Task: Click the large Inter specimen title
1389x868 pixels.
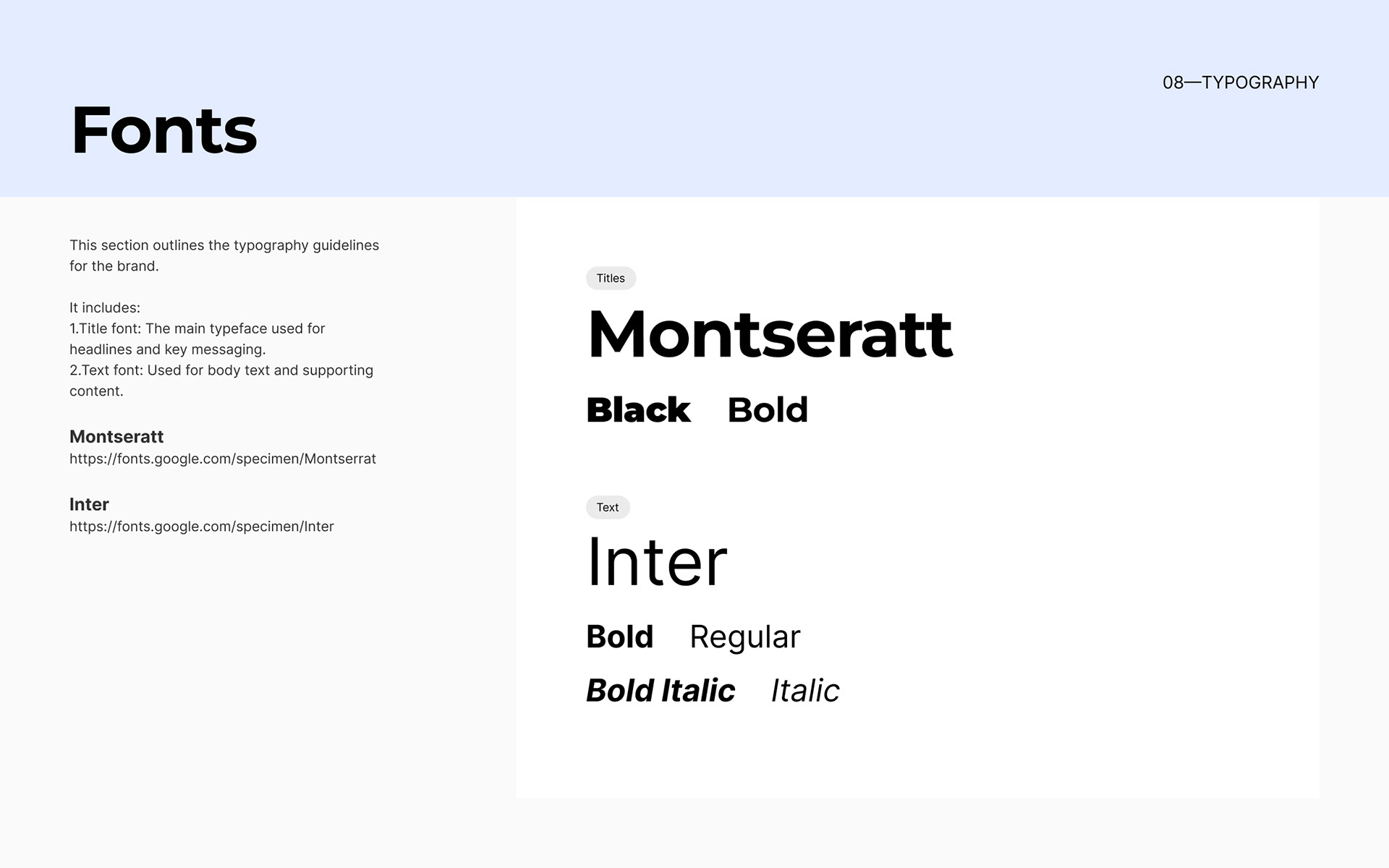Action: point(656,562)
